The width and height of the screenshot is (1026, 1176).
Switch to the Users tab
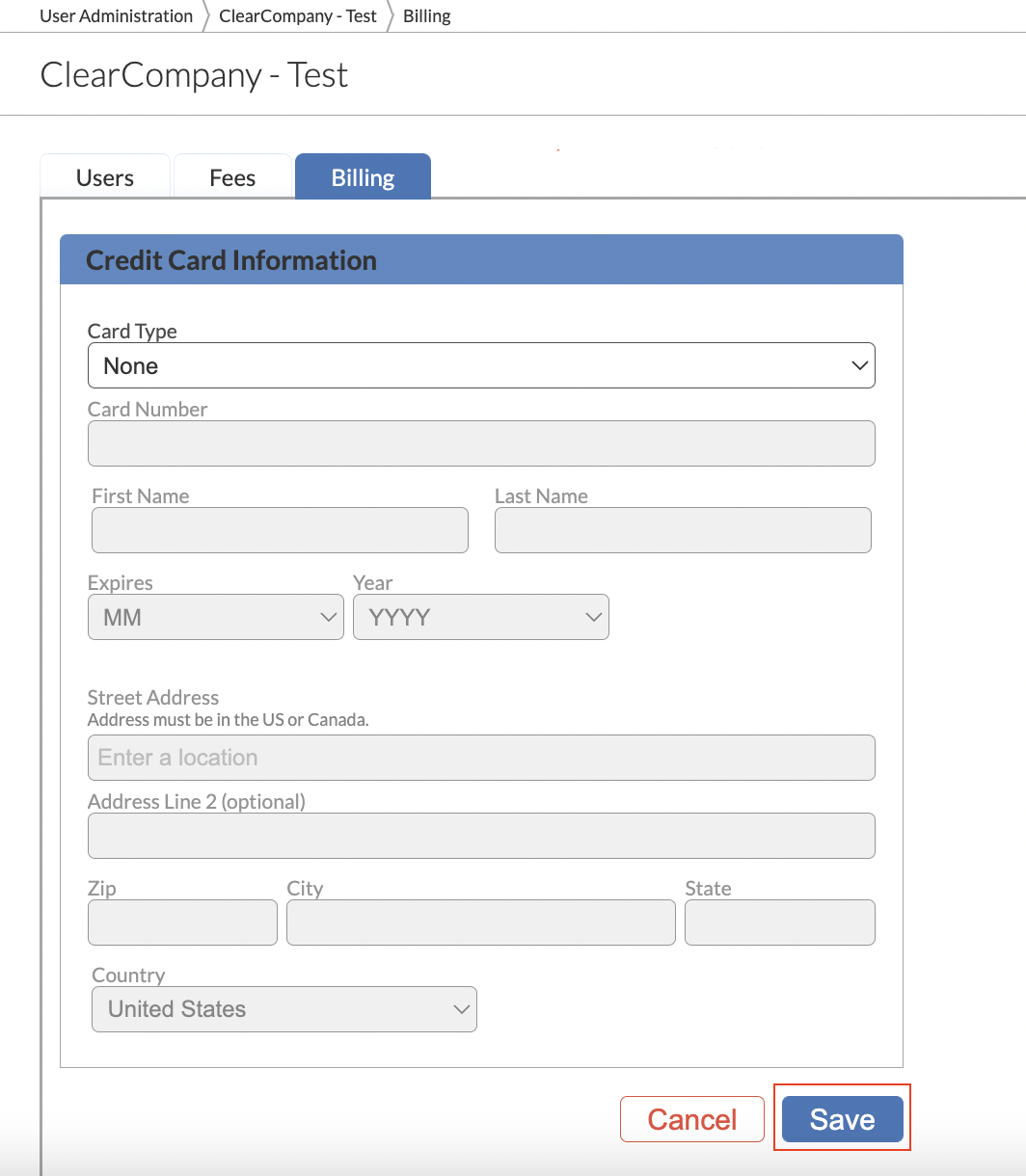105,177
